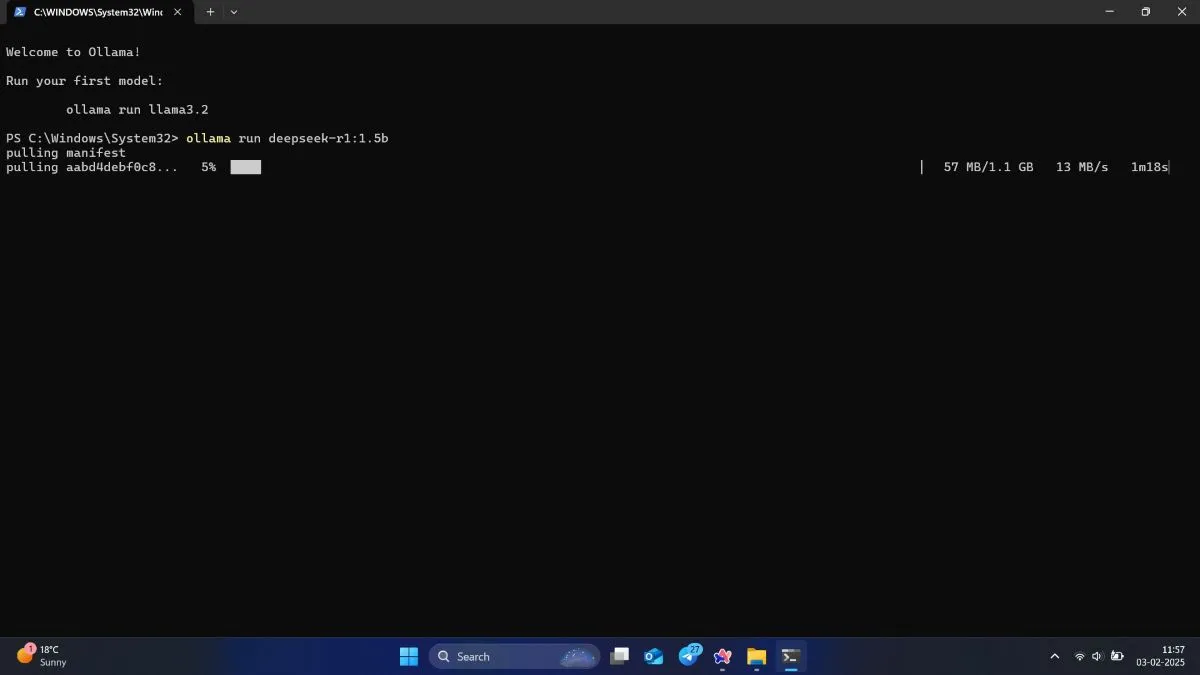The image size is (1200, 675).
Task: Click the '13 MB/s' speed value
Action: 1082,167
